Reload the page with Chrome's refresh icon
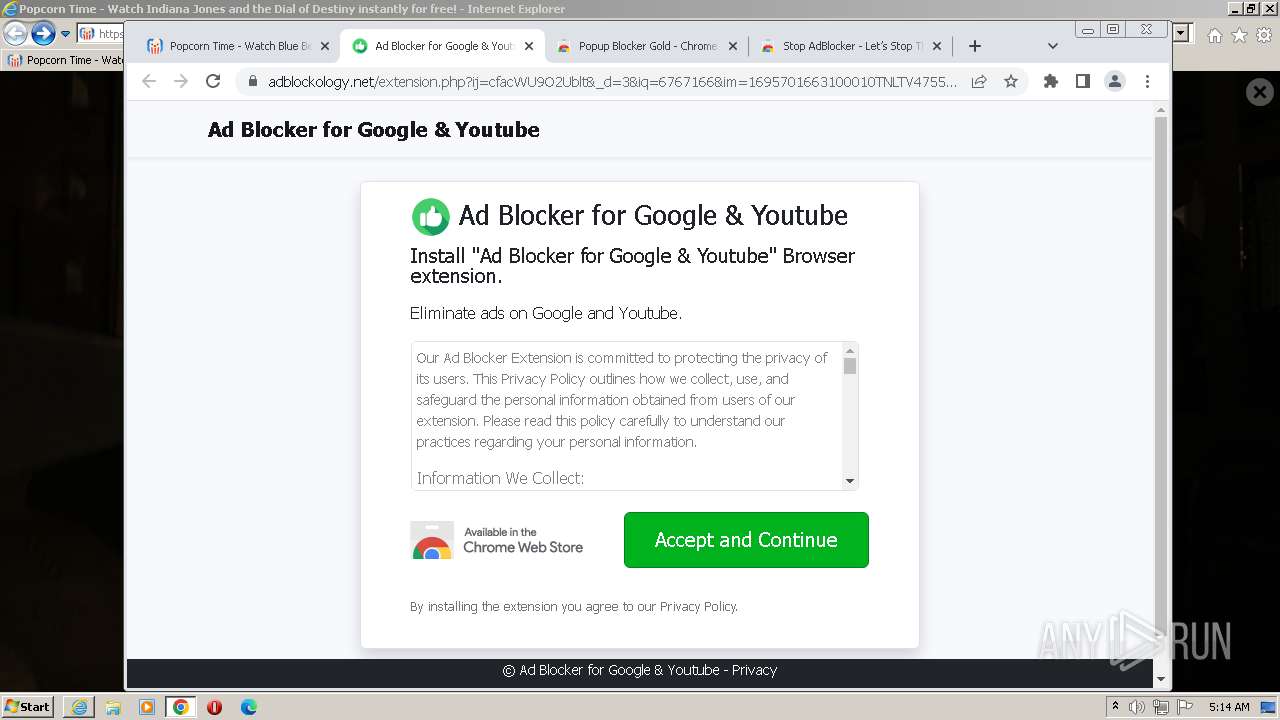 (213, 81)
